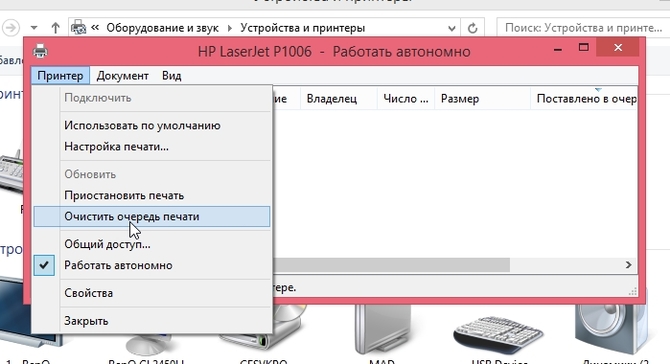
Task: Click the Explorer forward arrow
Action: pyautogui.click(x=11, y=28)
